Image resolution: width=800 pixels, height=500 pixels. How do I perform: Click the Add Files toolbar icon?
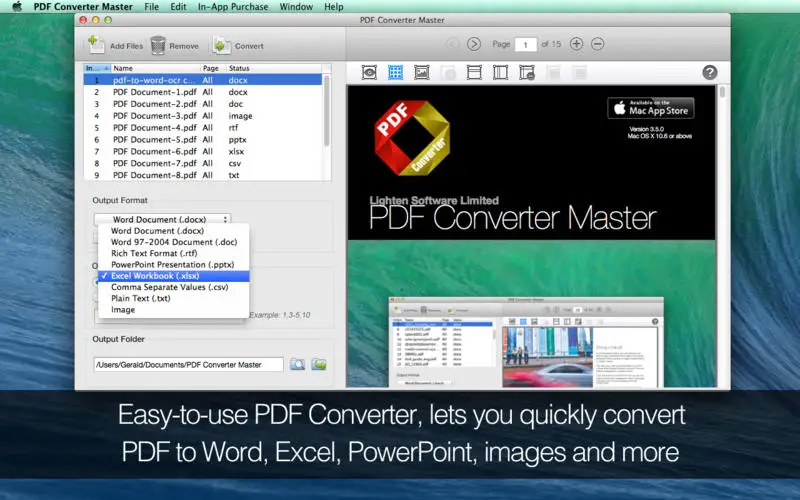pyautogui.click(x=96, y=45)
